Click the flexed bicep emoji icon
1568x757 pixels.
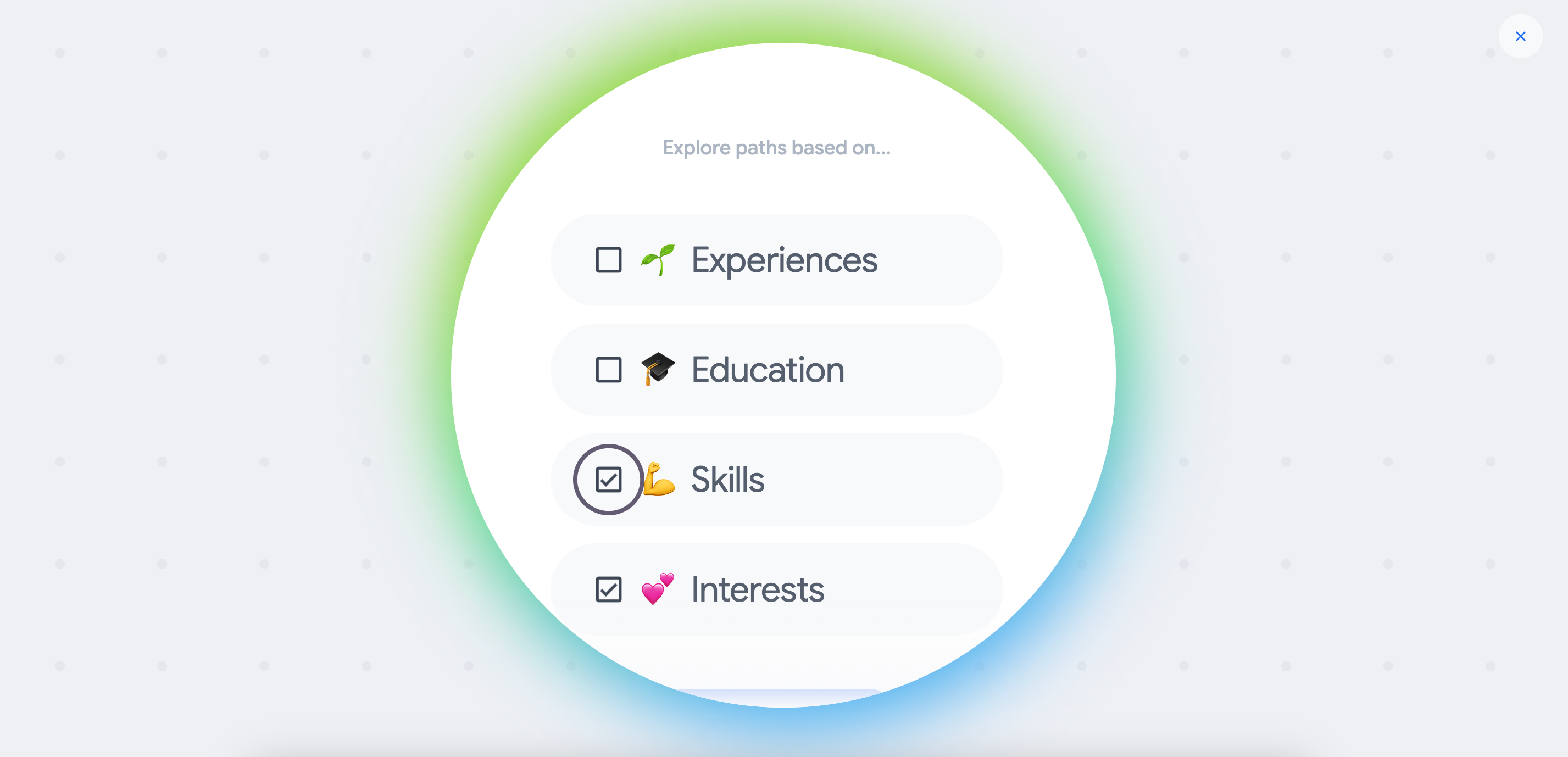point(659,479)
